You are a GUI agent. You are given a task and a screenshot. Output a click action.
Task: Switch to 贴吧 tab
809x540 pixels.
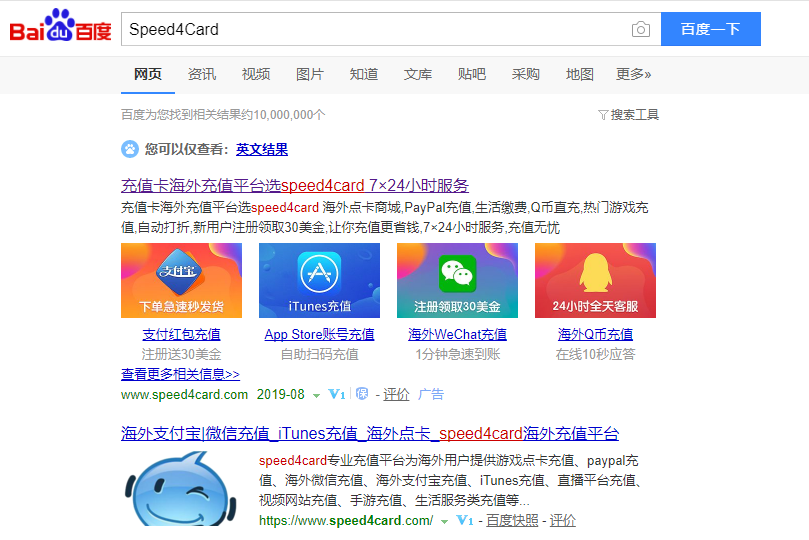[x=472, y=74]
